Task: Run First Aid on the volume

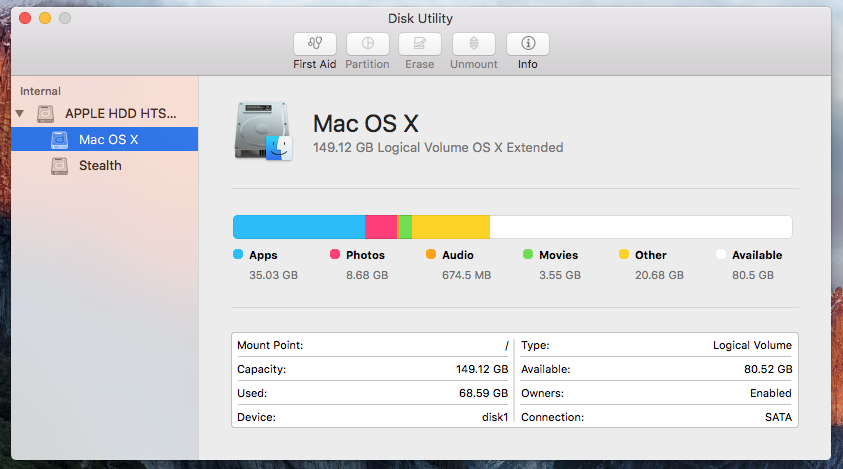Action: coord(315,44)
